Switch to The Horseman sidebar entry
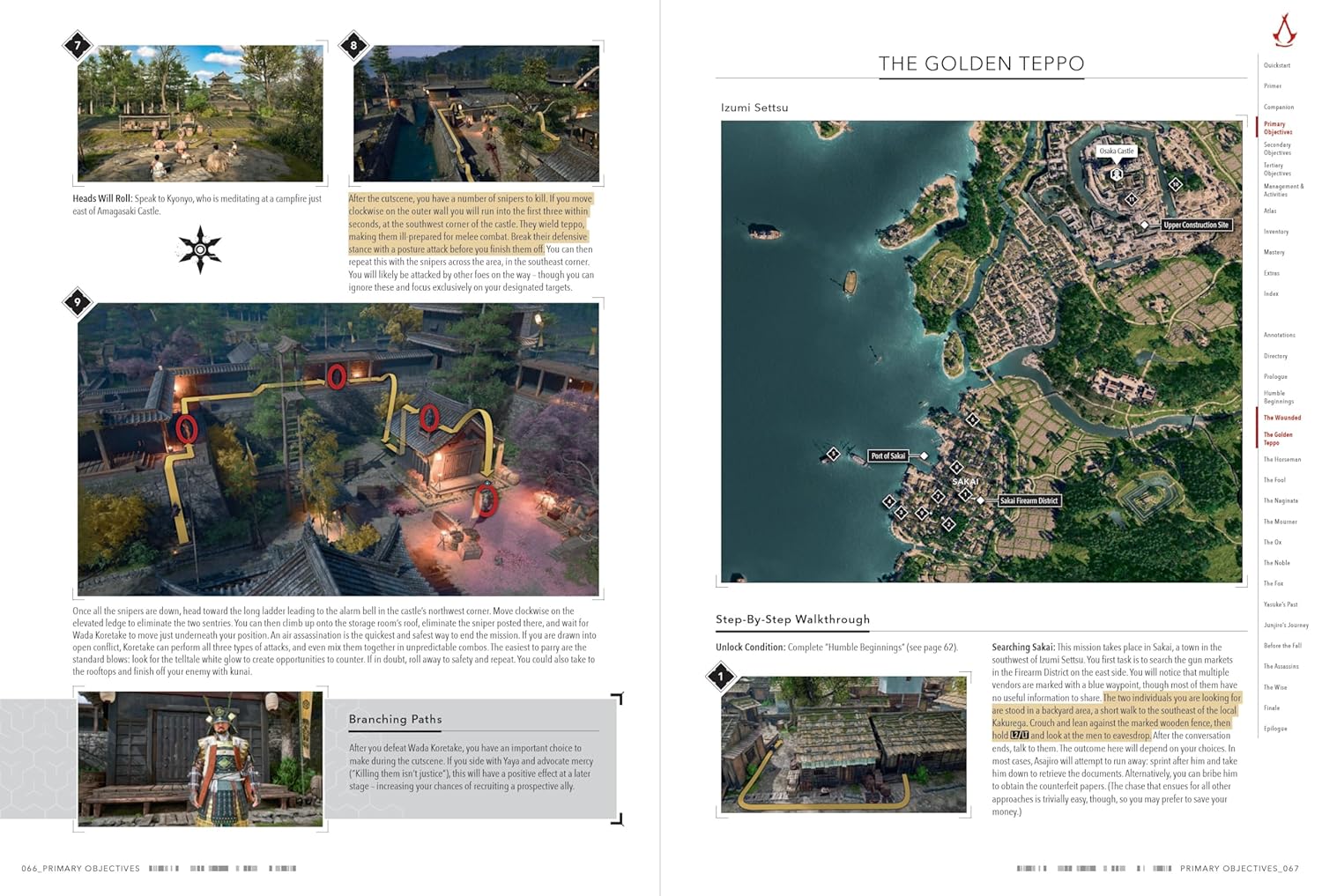 coord(1281,459)
